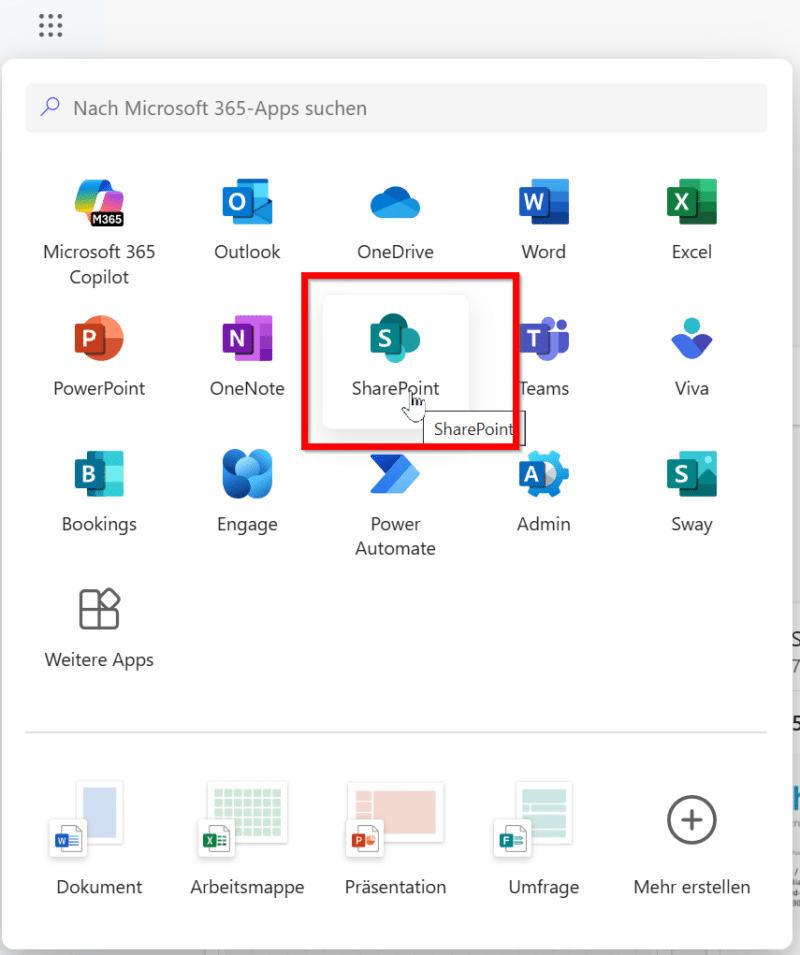The height and width of the screenshot is (955, 800).
Task: Click the app launcher waffle icon
Action: pyautogui.click(x=51, y=26)
